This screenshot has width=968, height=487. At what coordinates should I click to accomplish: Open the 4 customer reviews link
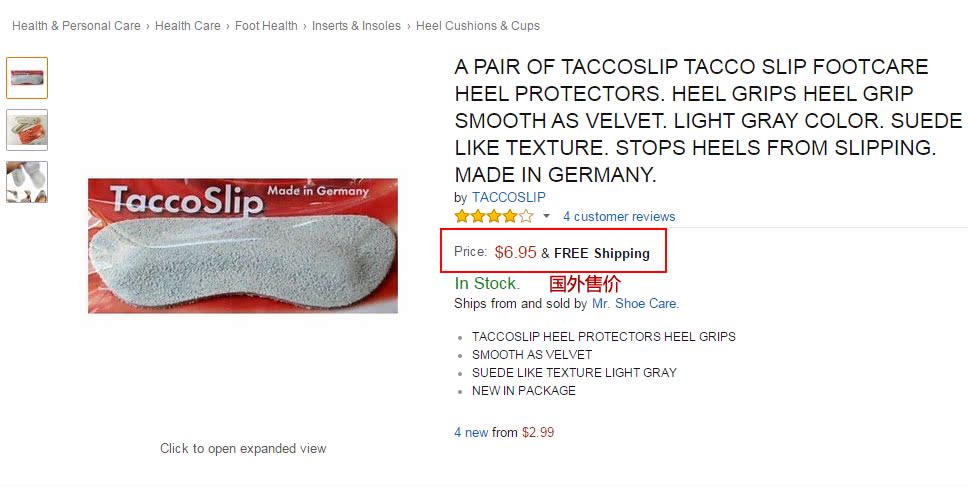tap(618, 216)
